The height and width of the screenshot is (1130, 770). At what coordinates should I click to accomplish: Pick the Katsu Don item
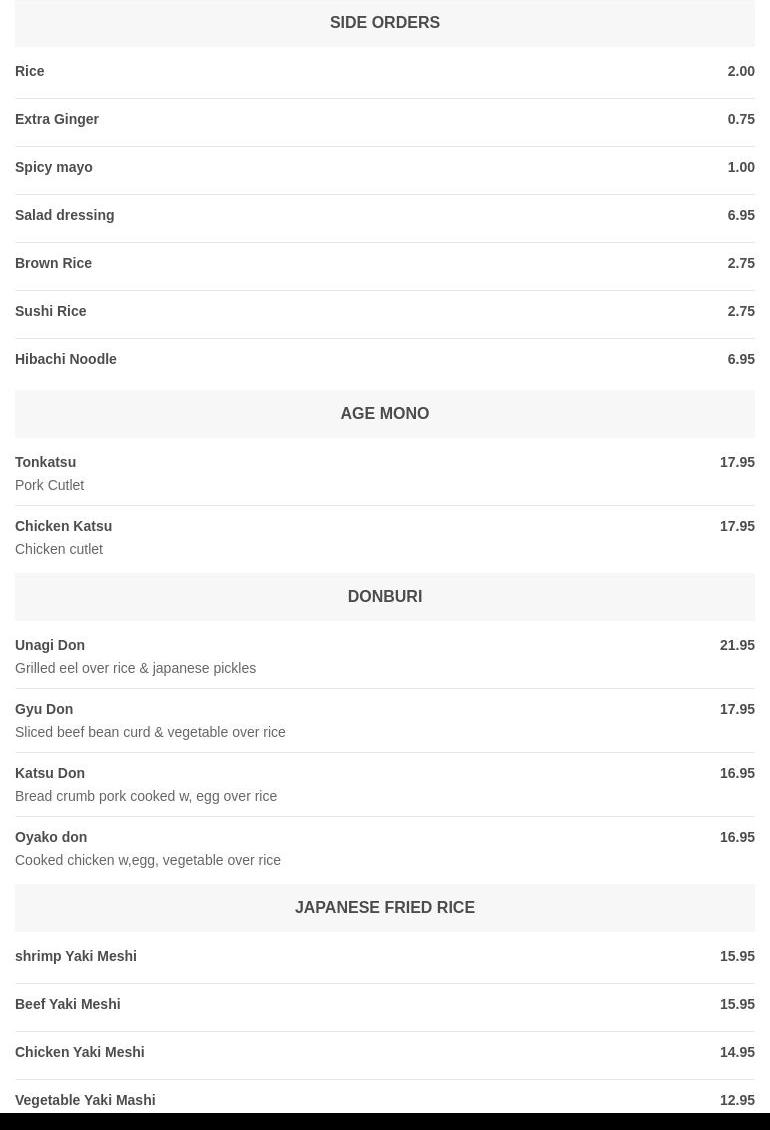pos(50,773)
